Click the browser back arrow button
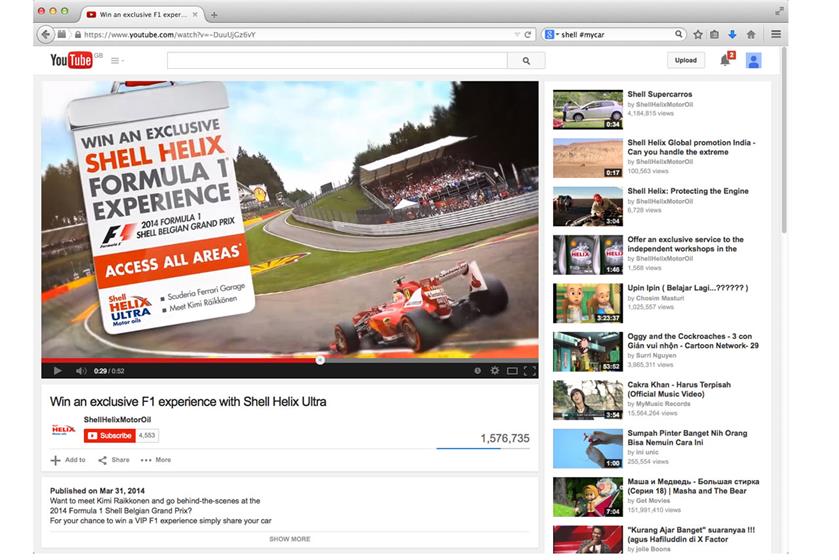Viewport: 839px width, 560px height. tap(45, 34)
